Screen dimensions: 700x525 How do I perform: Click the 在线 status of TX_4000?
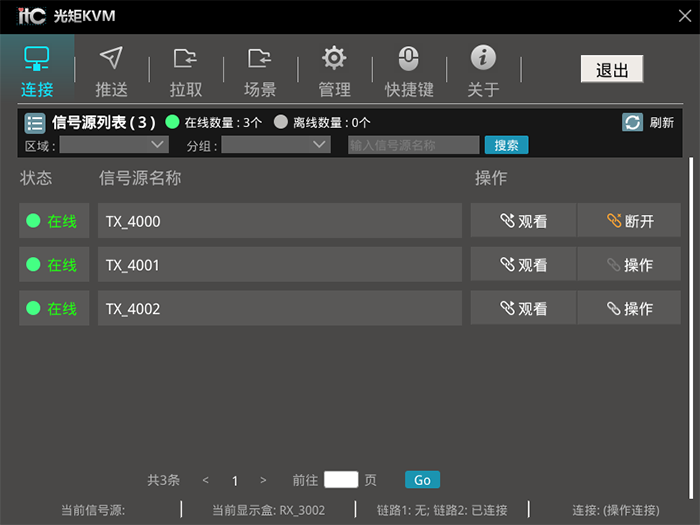click(54, 221)
